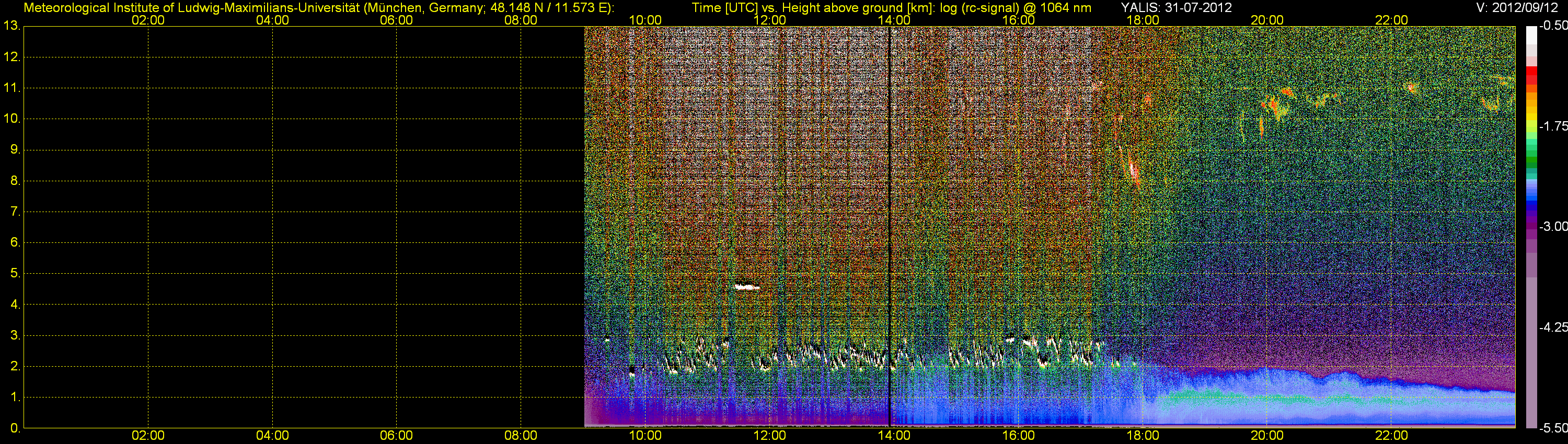Click the YALIS: 31-07-2012 date text

point(1176,8)
